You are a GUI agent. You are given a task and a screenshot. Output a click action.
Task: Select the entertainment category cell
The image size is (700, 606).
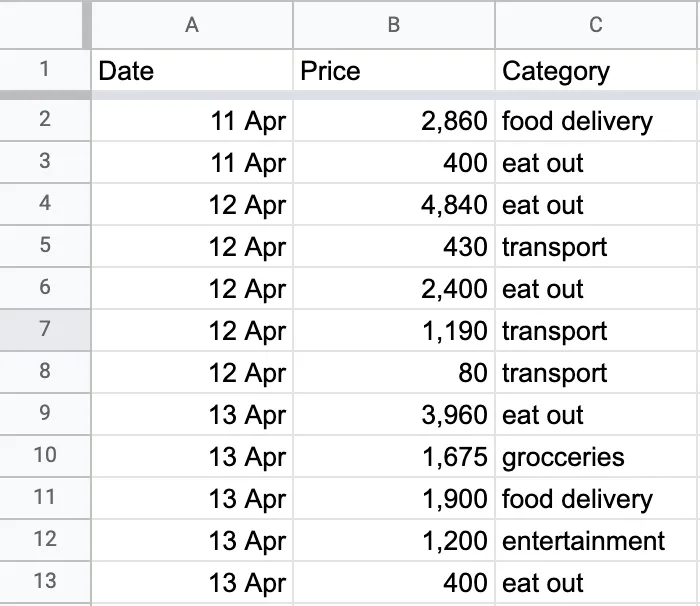[596, 541]
